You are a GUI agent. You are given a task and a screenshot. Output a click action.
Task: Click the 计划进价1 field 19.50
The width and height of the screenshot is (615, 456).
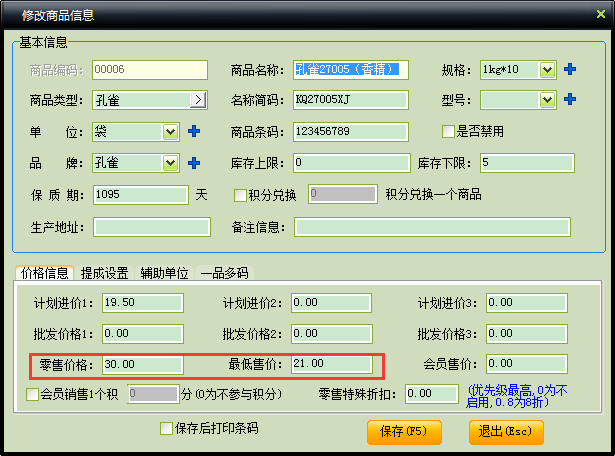pyautogui.click(x=143, y=303)
